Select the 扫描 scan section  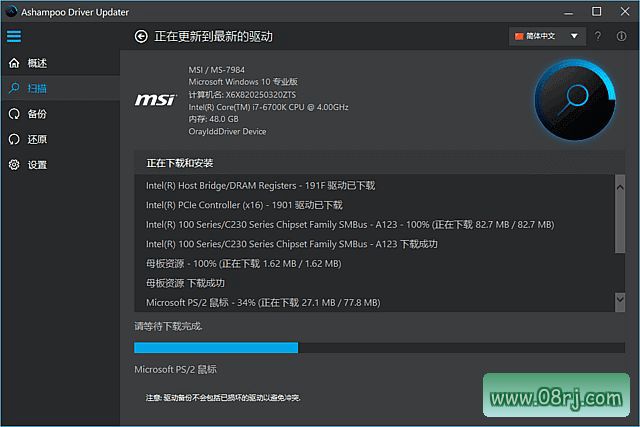[37, 89]
